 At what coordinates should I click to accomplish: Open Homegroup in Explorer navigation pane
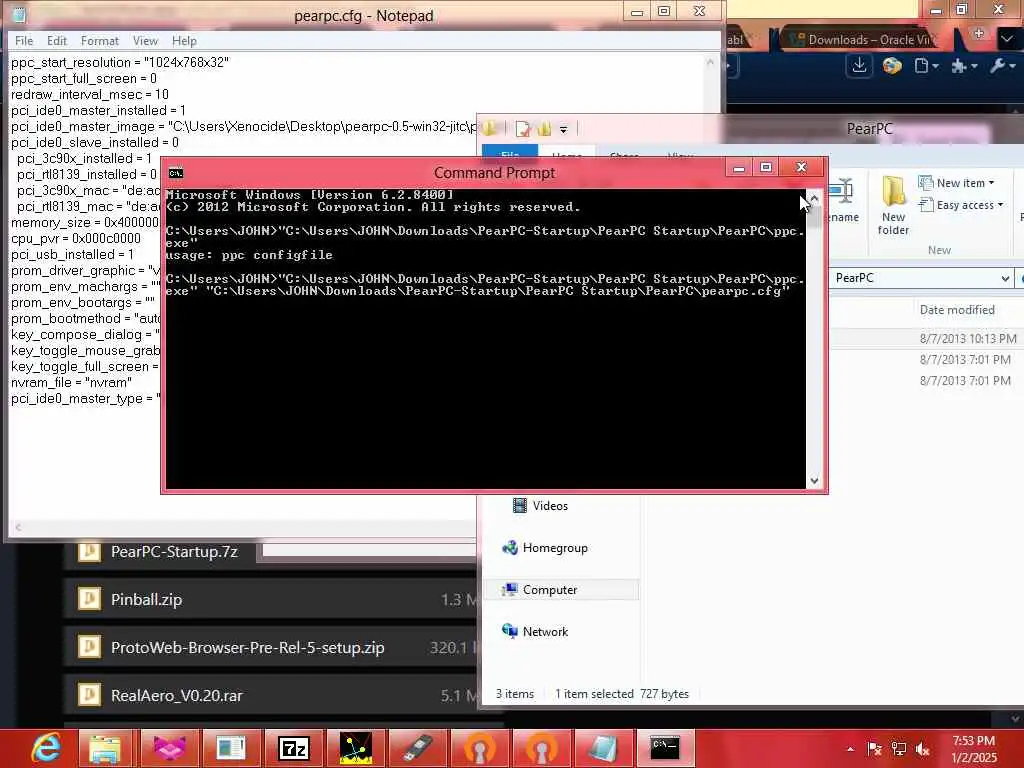[x=545, y=548]
